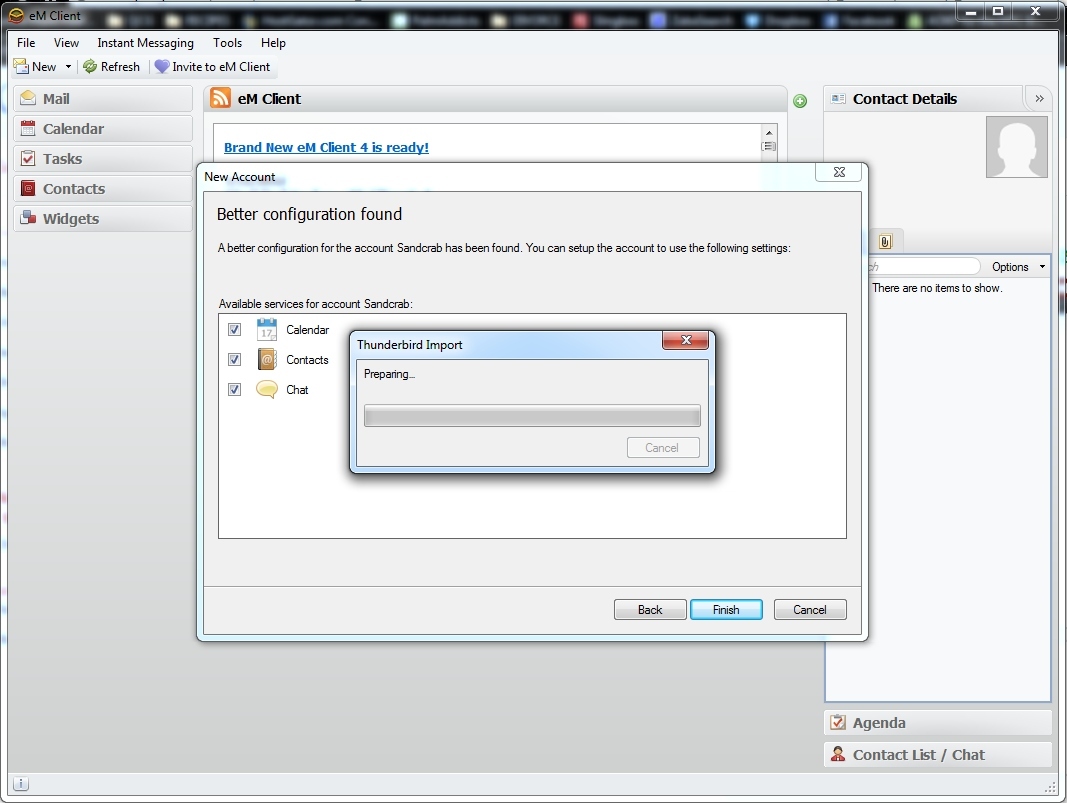Open the Mail section in sidebar
The image size is (1067, 803).
(x=103, y=99)
